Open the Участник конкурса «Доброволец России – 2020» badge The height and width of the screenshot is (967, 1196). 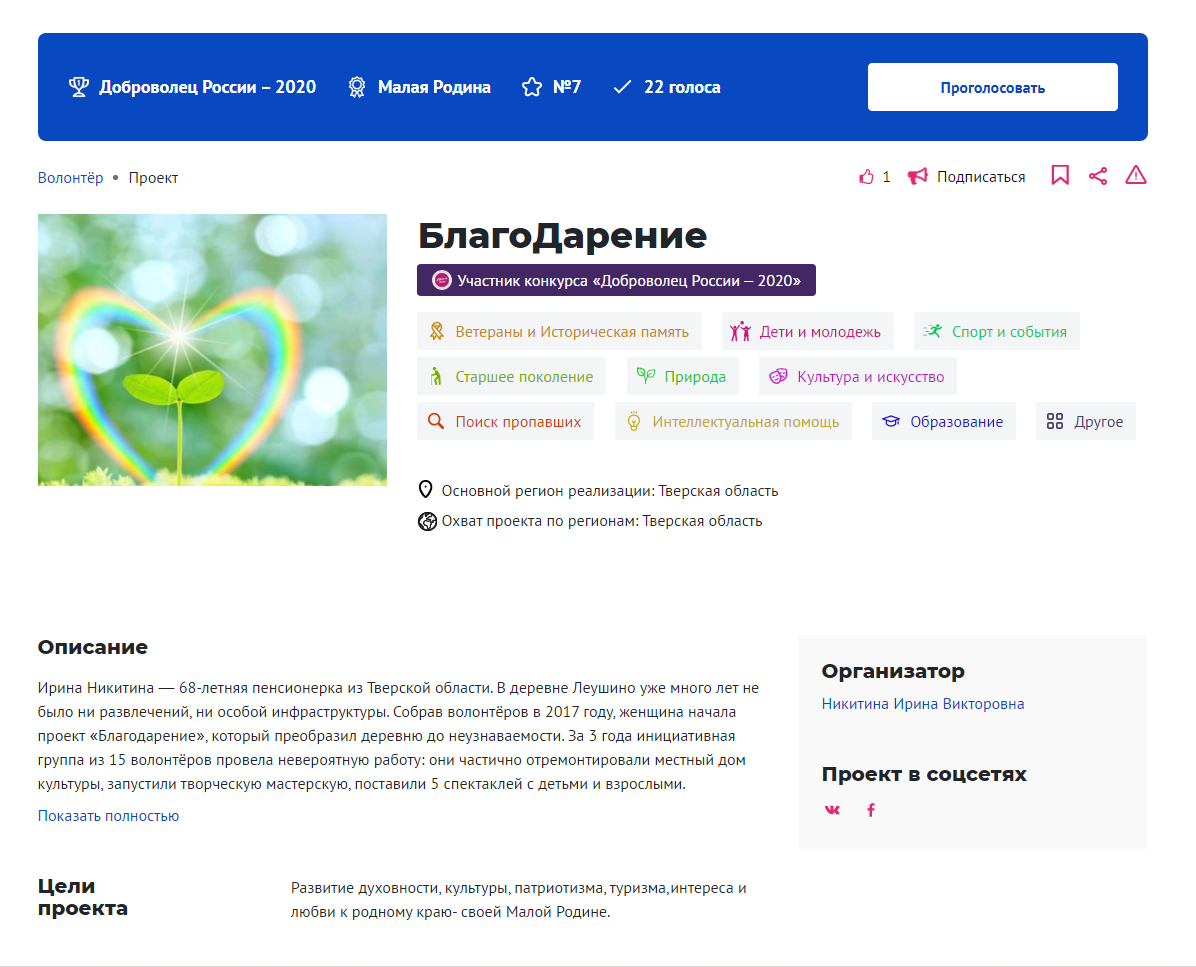(x=616, y=280)
